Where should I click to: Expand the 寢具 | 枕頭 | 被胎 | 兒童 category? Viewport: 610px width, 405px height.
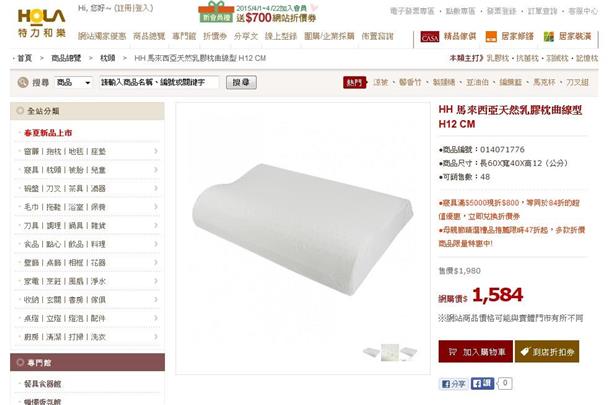click(x=89, y=170)
